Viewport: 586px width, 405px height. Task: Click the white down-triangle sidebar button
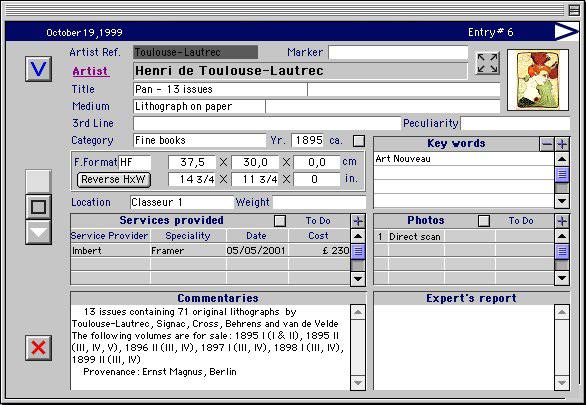(38, 232)
